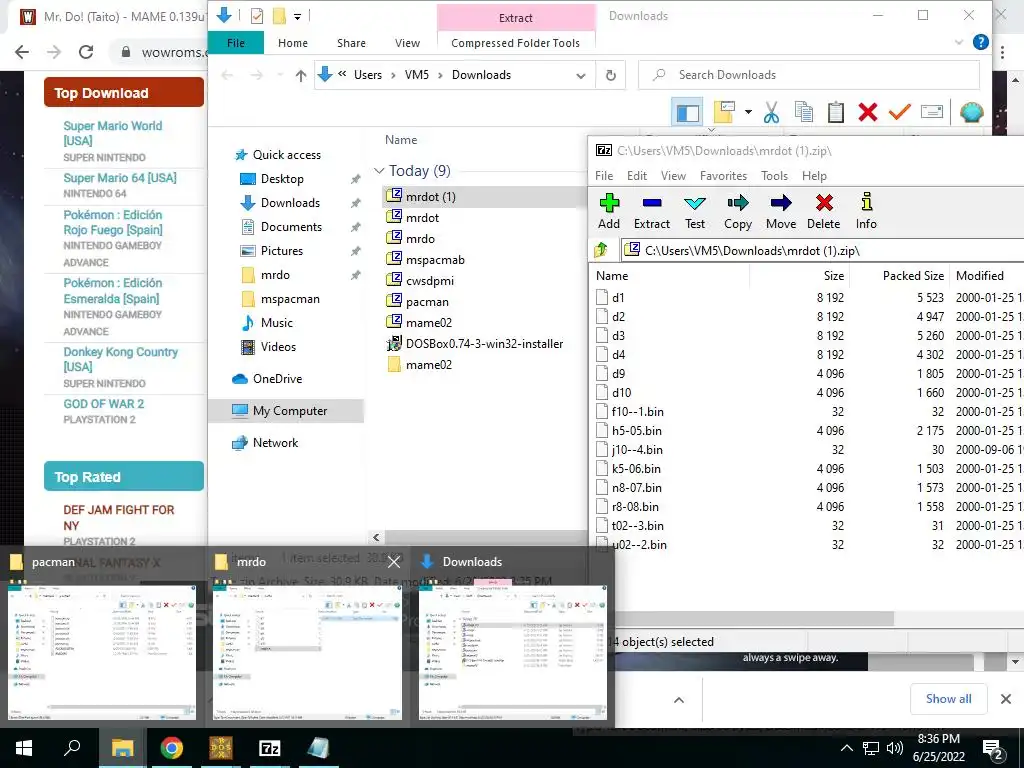Open Quick Access Toolbar customize dropdown
Viewport: 1024px width, 768px height.
tap(297, 16)
